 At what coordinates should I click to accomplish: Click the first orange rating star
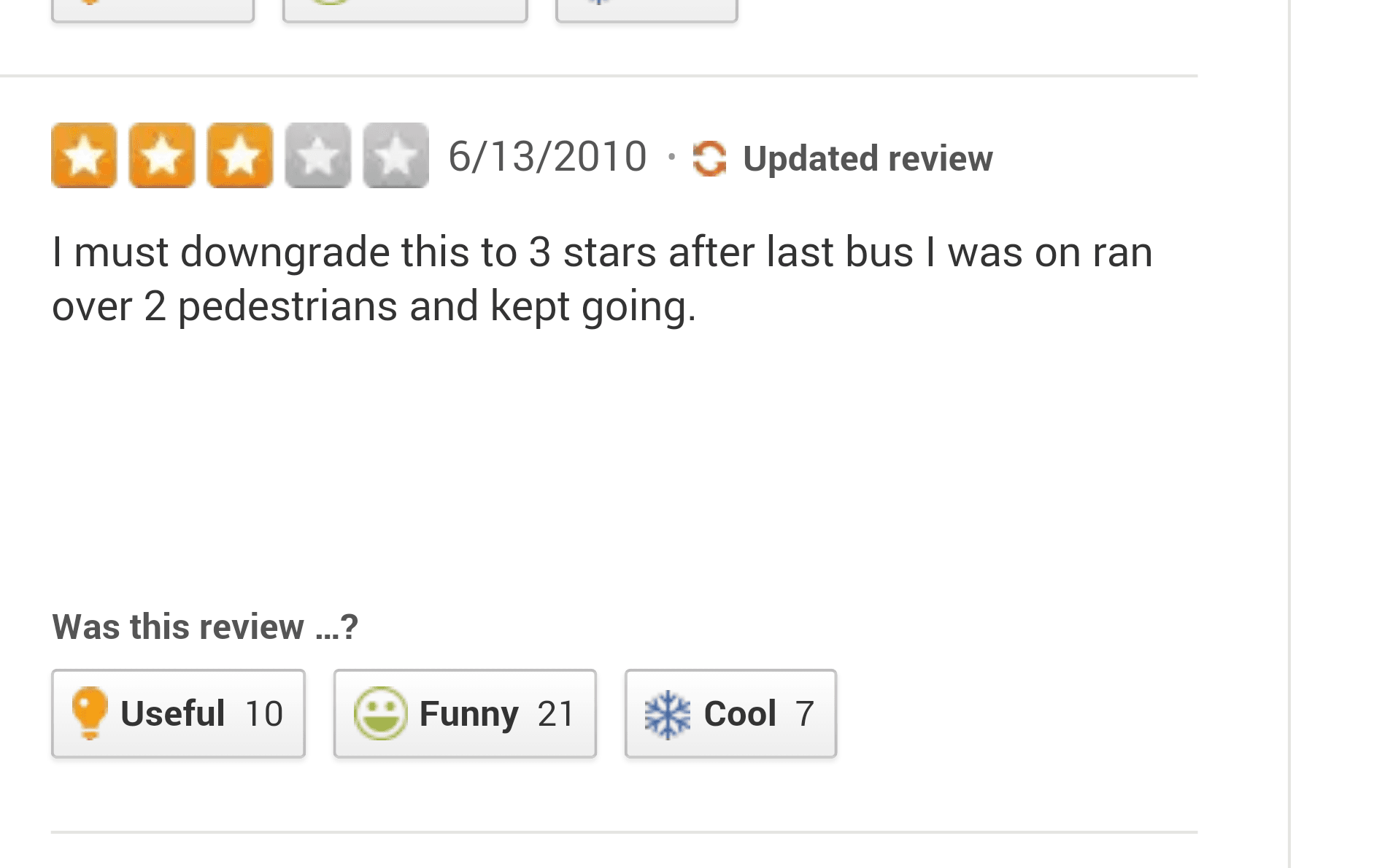point(84,155)
